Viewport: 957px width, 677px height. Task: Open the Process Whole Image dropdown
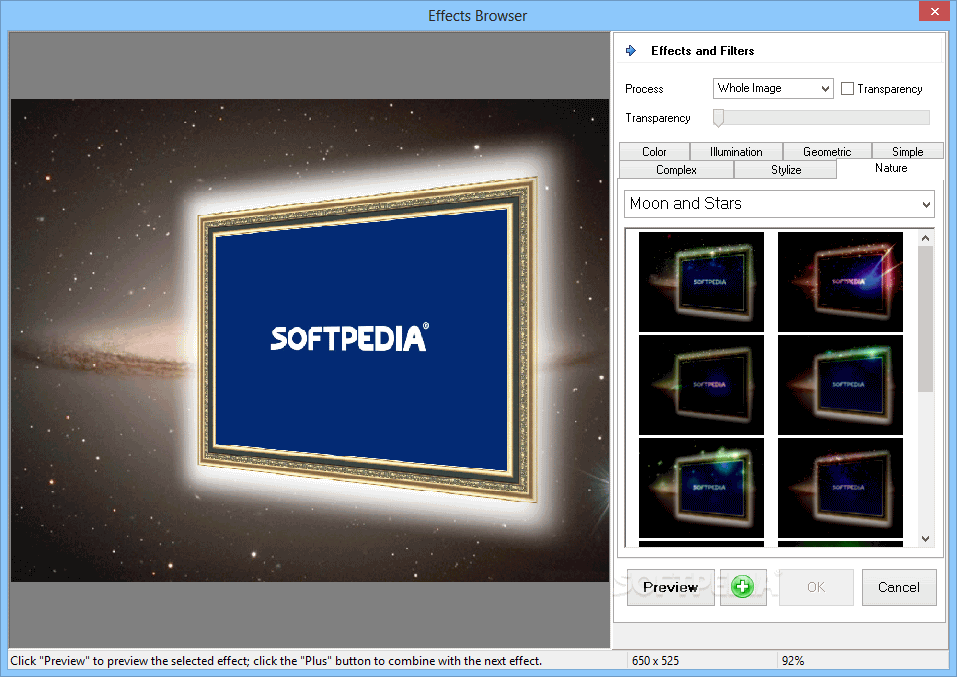pos(773,89)
